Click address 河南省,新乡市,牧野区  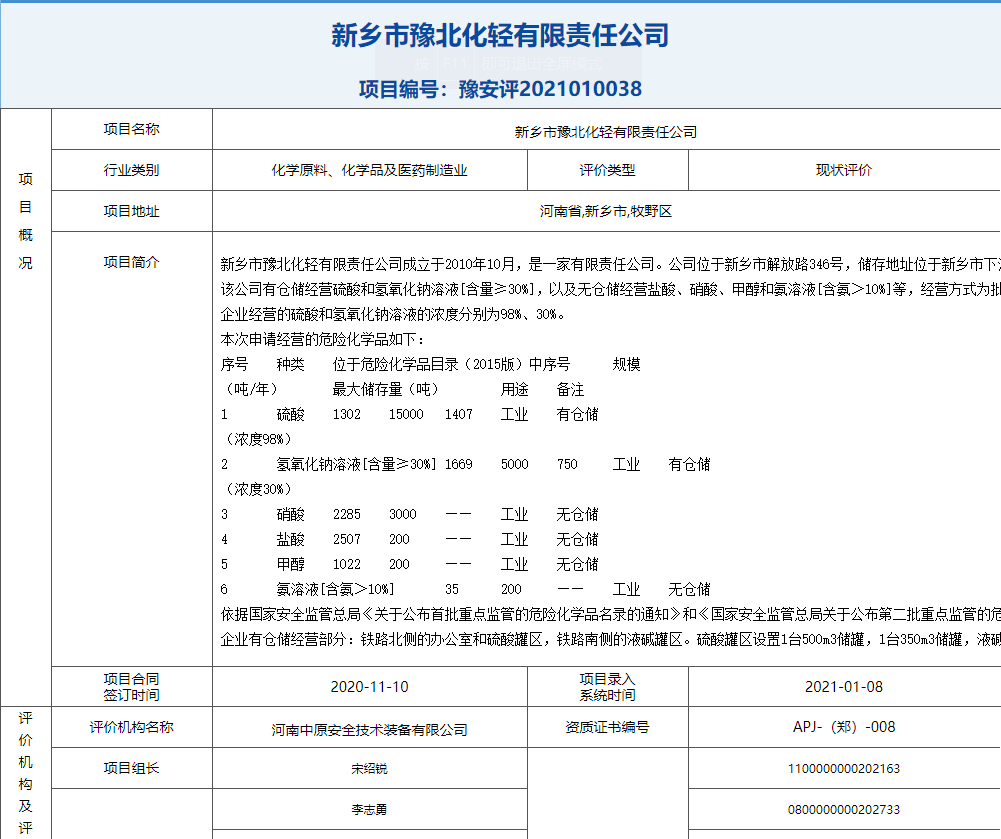[x=606, y=211]
